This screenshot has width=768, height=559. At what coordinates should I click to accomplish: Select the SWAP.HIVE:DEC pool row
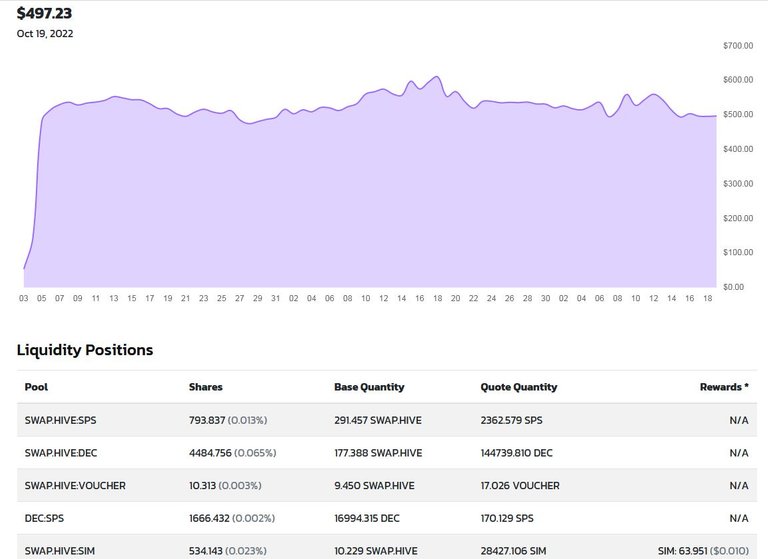[387, 453]
